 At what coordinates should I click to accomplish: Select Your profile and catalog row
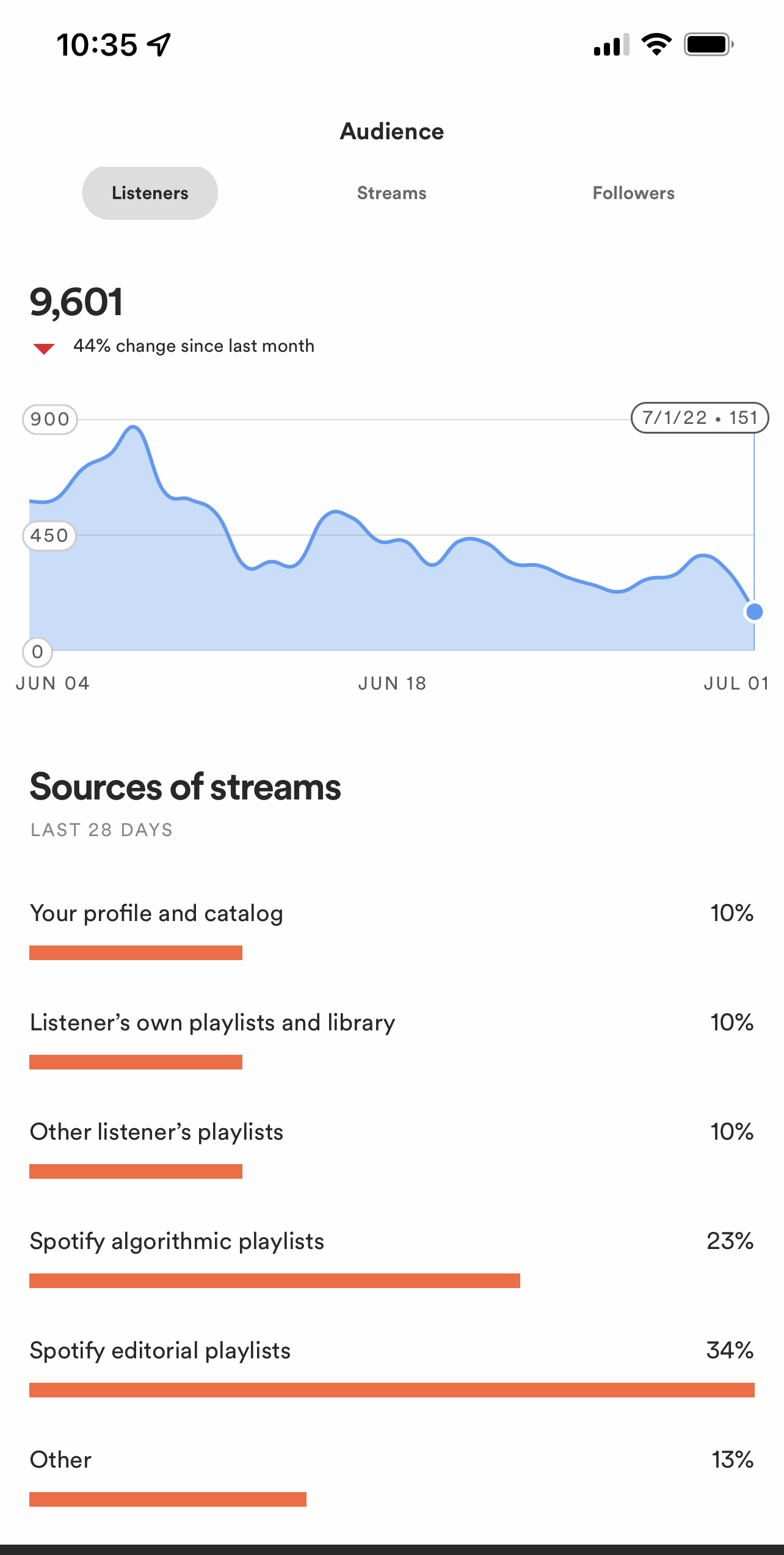point(392,929)
